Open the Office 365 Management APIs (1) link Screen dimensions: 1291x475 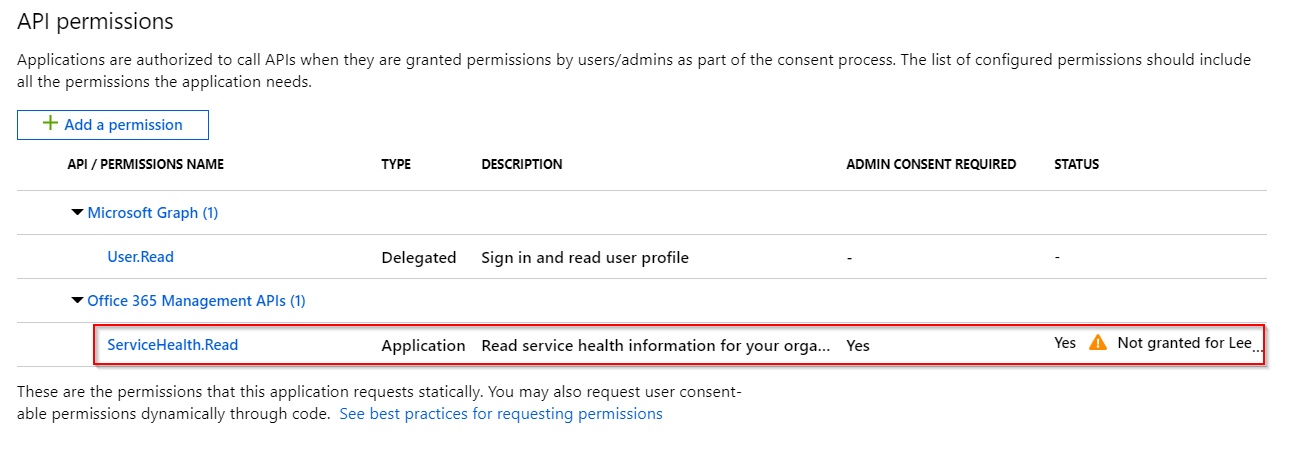[x=197, y=300]
